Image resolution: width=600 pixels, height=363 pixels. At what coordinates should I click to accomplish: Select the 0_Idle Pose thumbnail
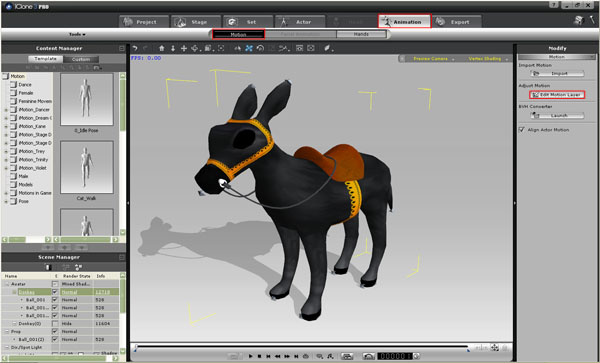[87, 99]
